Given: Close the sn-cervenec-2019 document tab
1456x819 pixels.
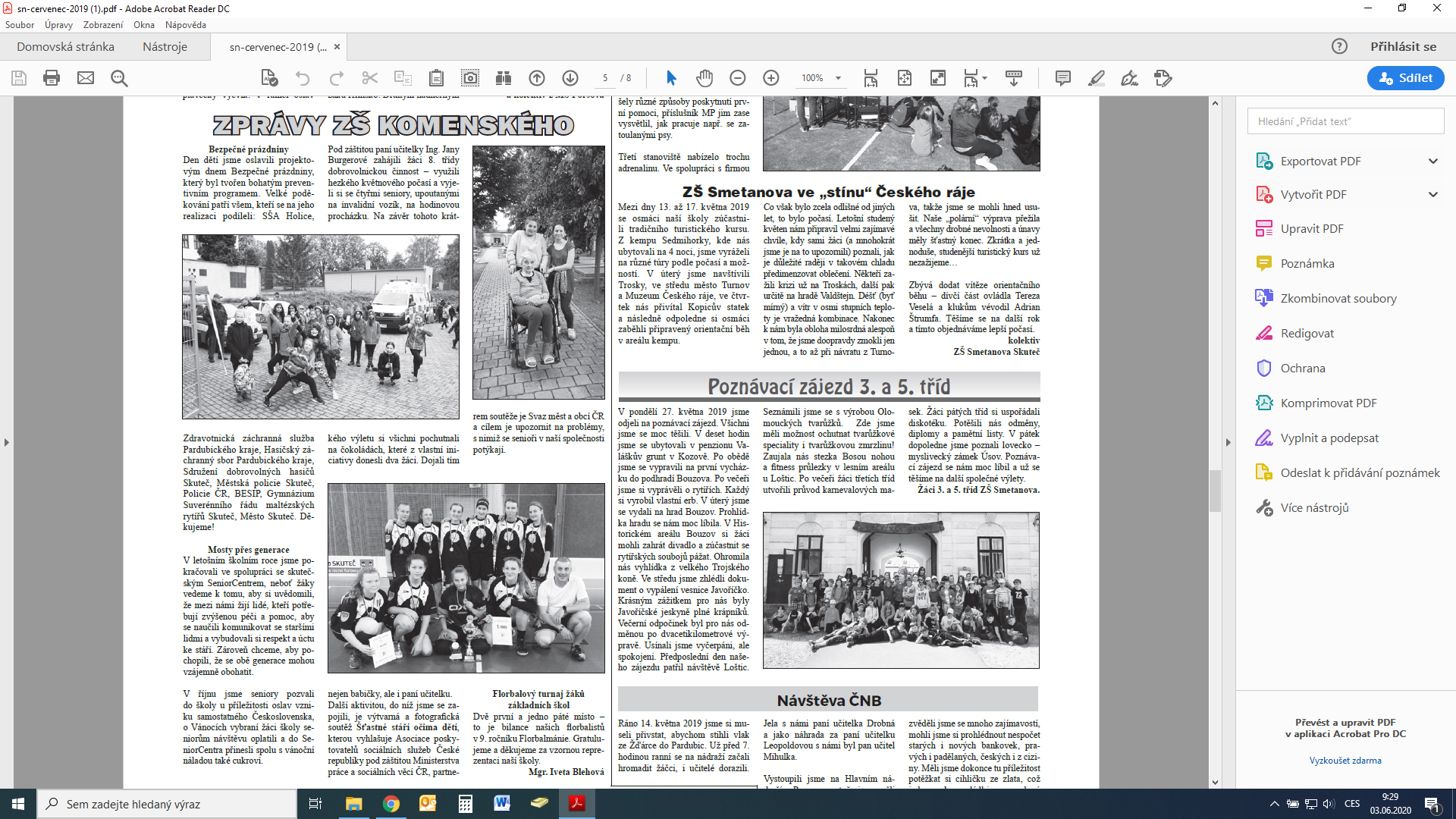Looking at the screenshot, I should [x=337, y=46].
